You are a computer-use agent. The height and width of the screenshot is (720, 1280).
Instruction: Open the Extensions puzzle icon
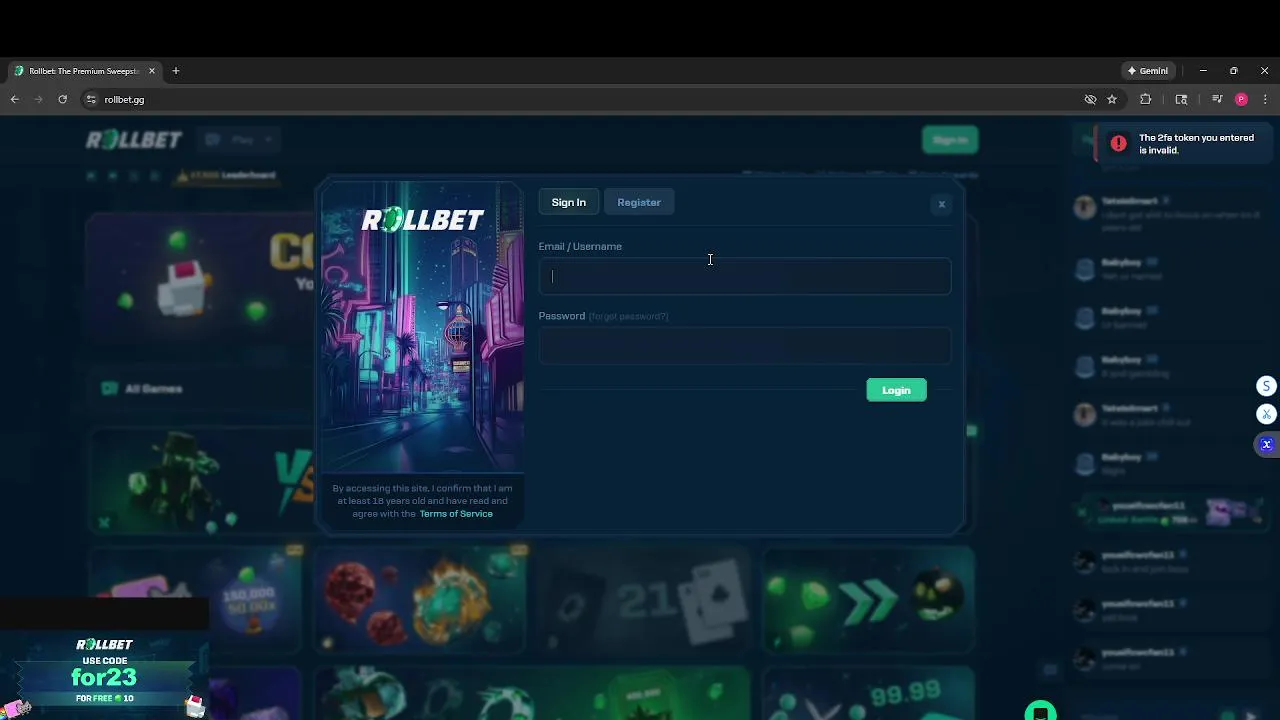[x=1146, y=99]
